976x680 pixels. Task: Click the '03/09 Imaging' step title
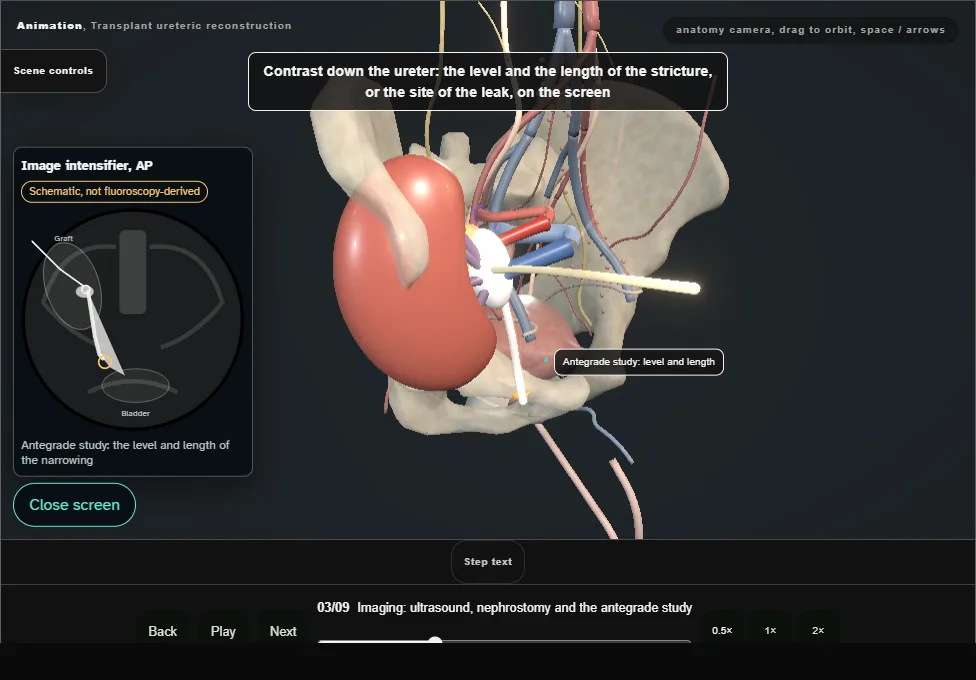pyautogui.click(x=504, y=608)
